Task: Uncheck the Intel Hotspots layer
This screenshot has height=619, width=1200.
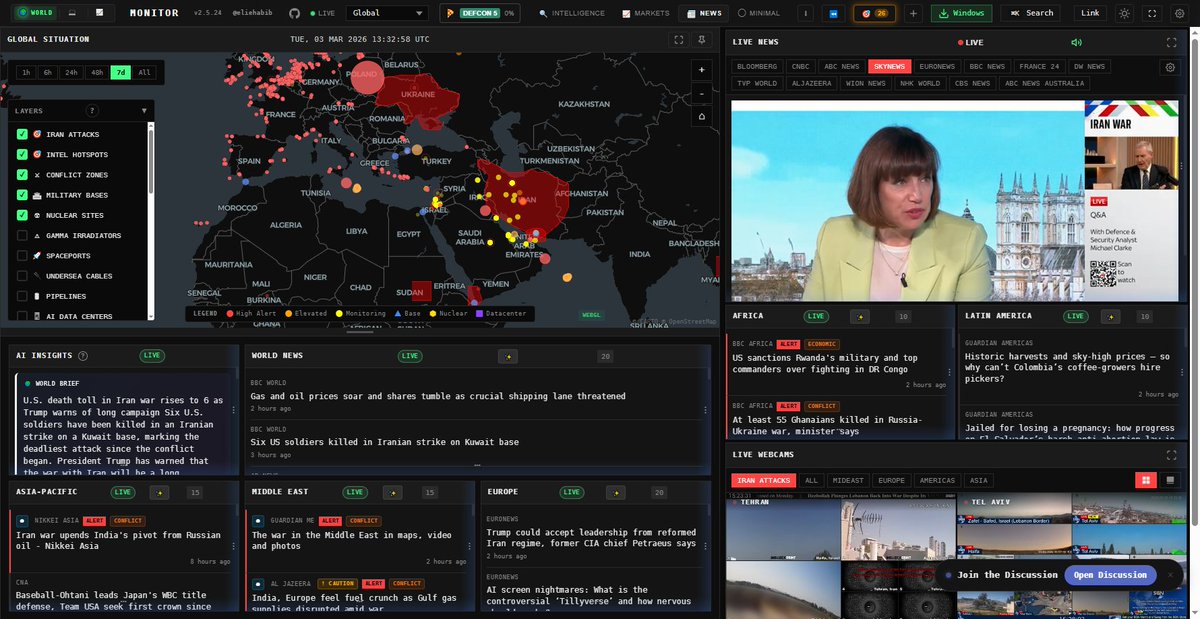Action: pyautogui.click(x=22, y=154)
